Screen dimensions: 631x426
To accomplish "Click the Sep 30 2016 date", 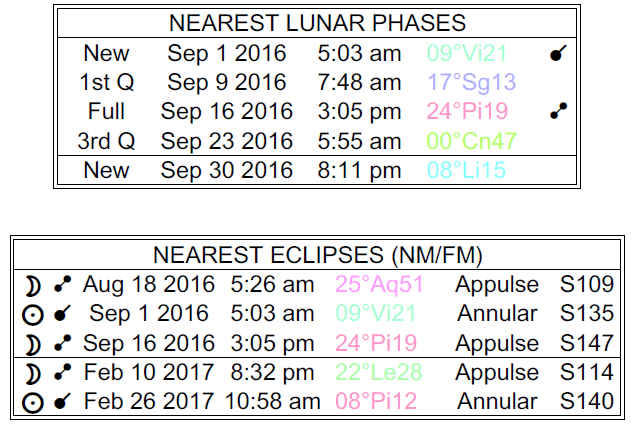I will click(226, 172).
